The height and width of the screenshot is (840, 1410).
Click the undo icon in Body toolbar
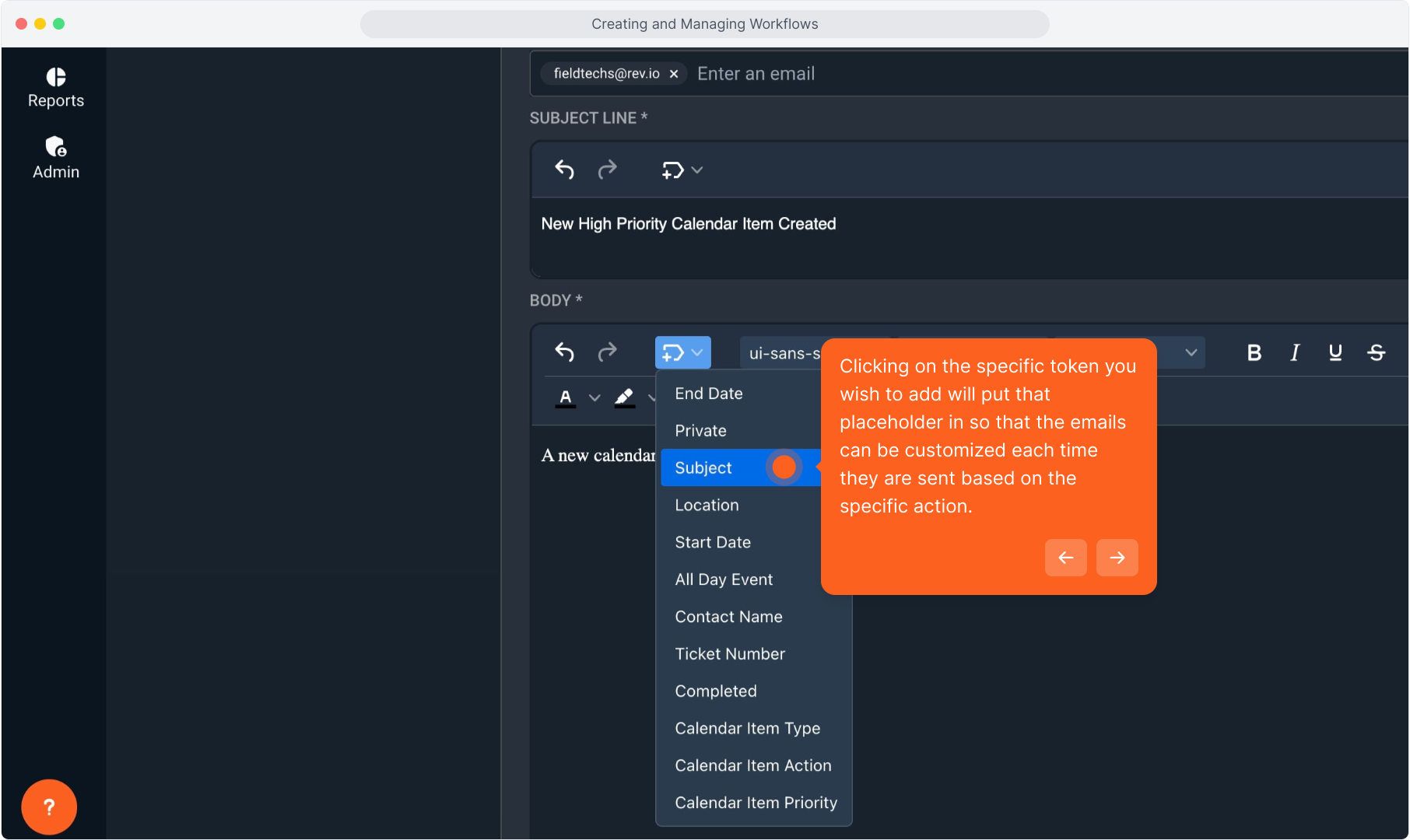pos(564,352)
